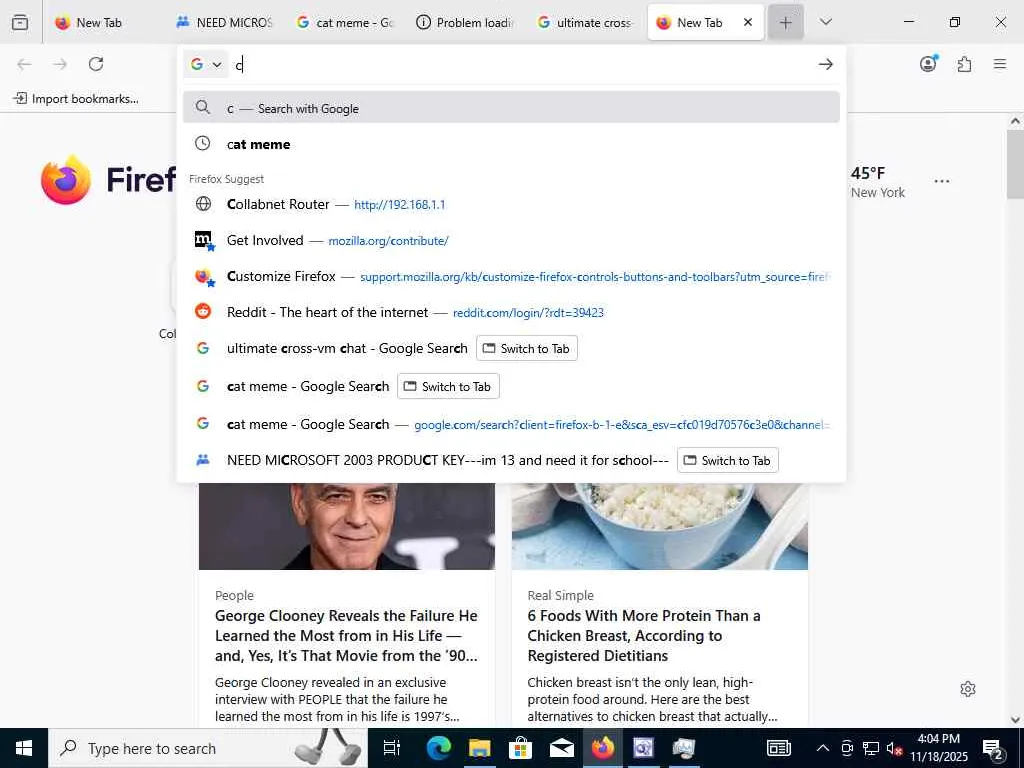This screenshot has height=768, width=1024.
Task: Expand the list all tabs chevron
Action: pyautogui.click(x=825, y=22)
